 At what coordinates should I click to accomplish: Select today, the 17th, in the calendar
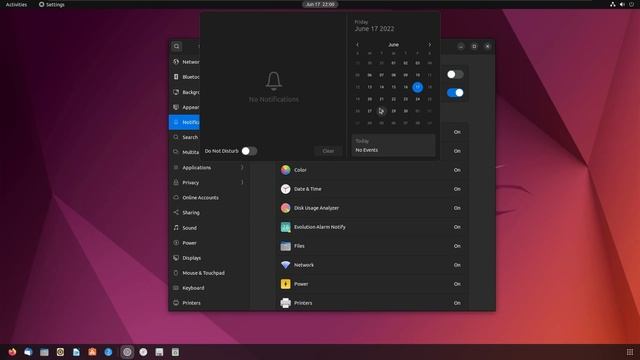coord(417,87)
